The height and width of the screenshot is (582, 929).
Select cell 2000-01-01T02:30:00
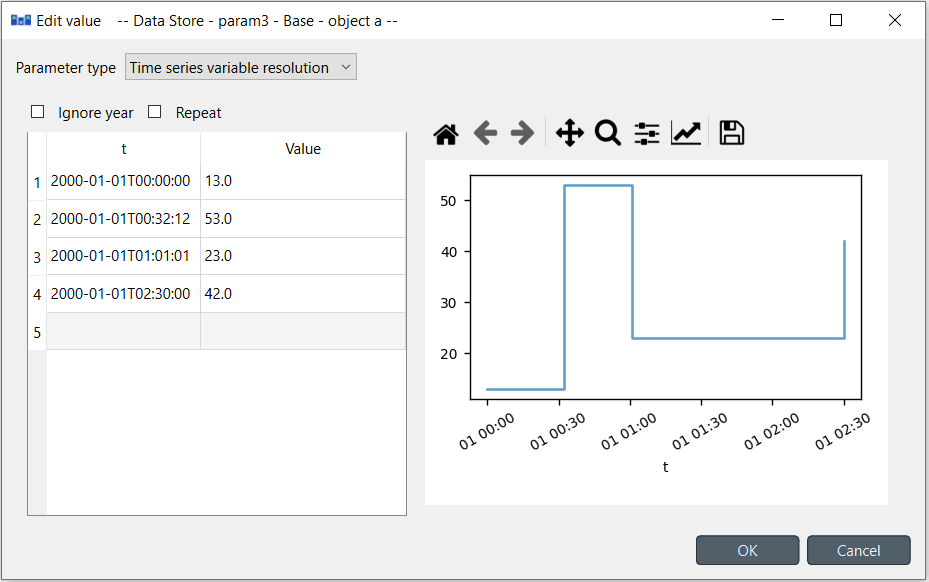(123, 293)
